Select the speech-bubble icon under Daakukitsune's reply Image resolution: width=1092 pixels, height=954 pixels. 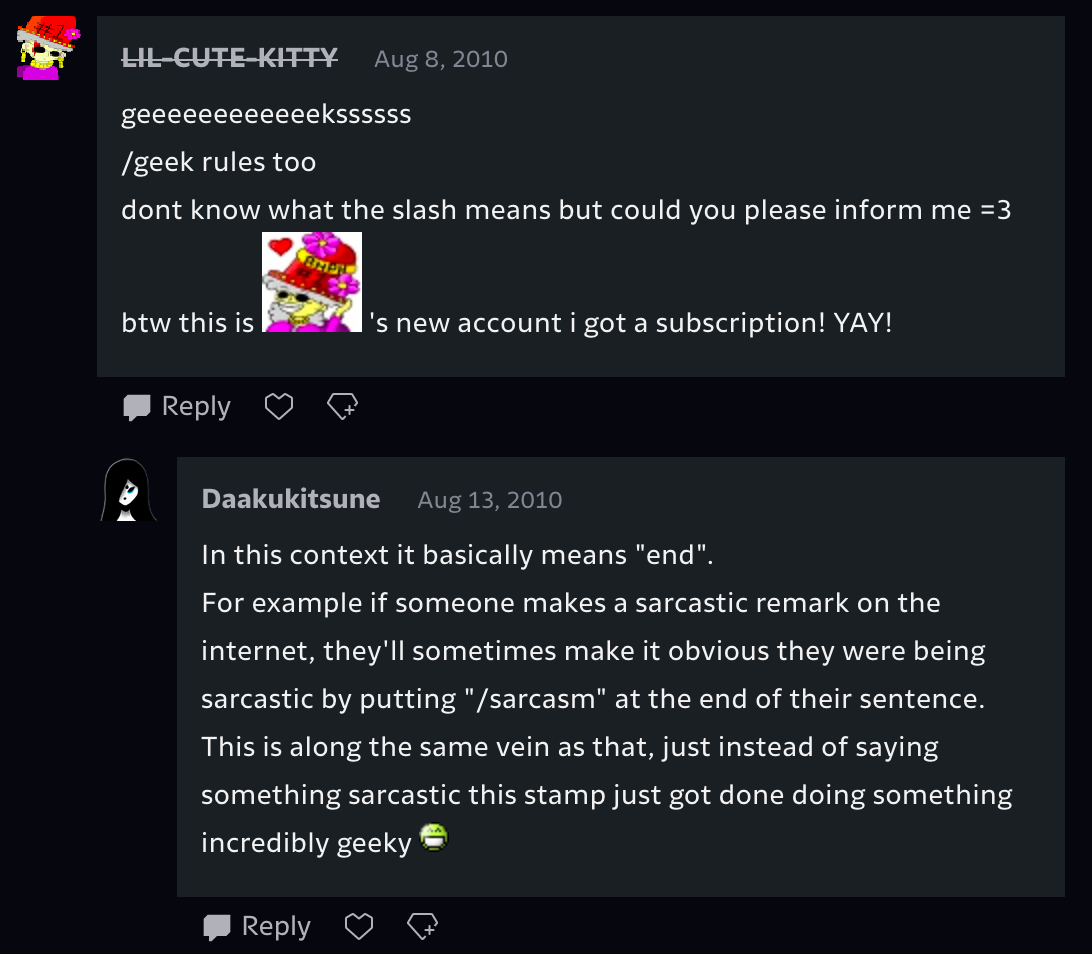point(219,926)
